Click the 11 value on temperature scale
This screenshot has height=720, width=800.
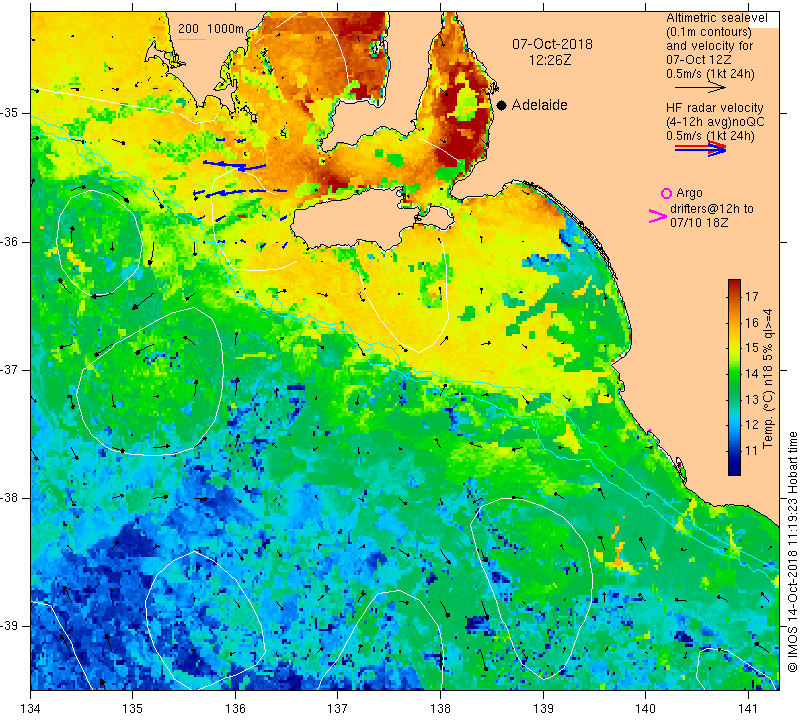click(752, 451)
